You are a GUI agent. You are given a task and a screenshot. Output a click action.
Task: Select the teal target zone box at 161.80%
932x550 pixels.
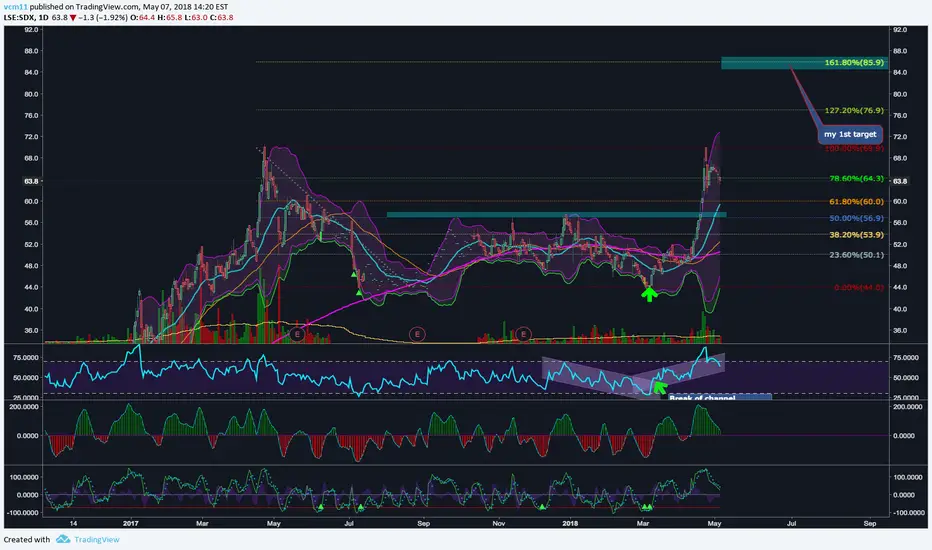click(x=805, y=62)
